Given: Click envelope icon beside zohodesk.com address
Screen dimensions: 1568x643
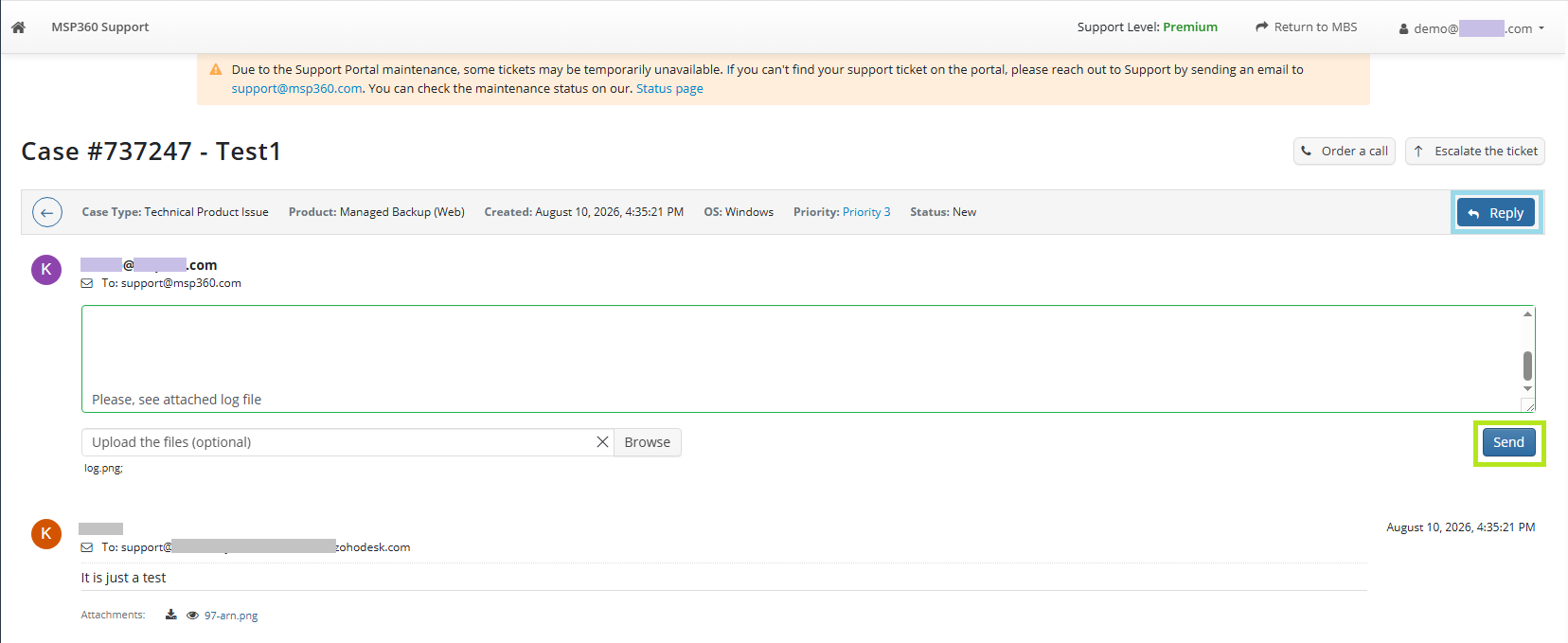Looking at the screenshot, I should (87, 547).
